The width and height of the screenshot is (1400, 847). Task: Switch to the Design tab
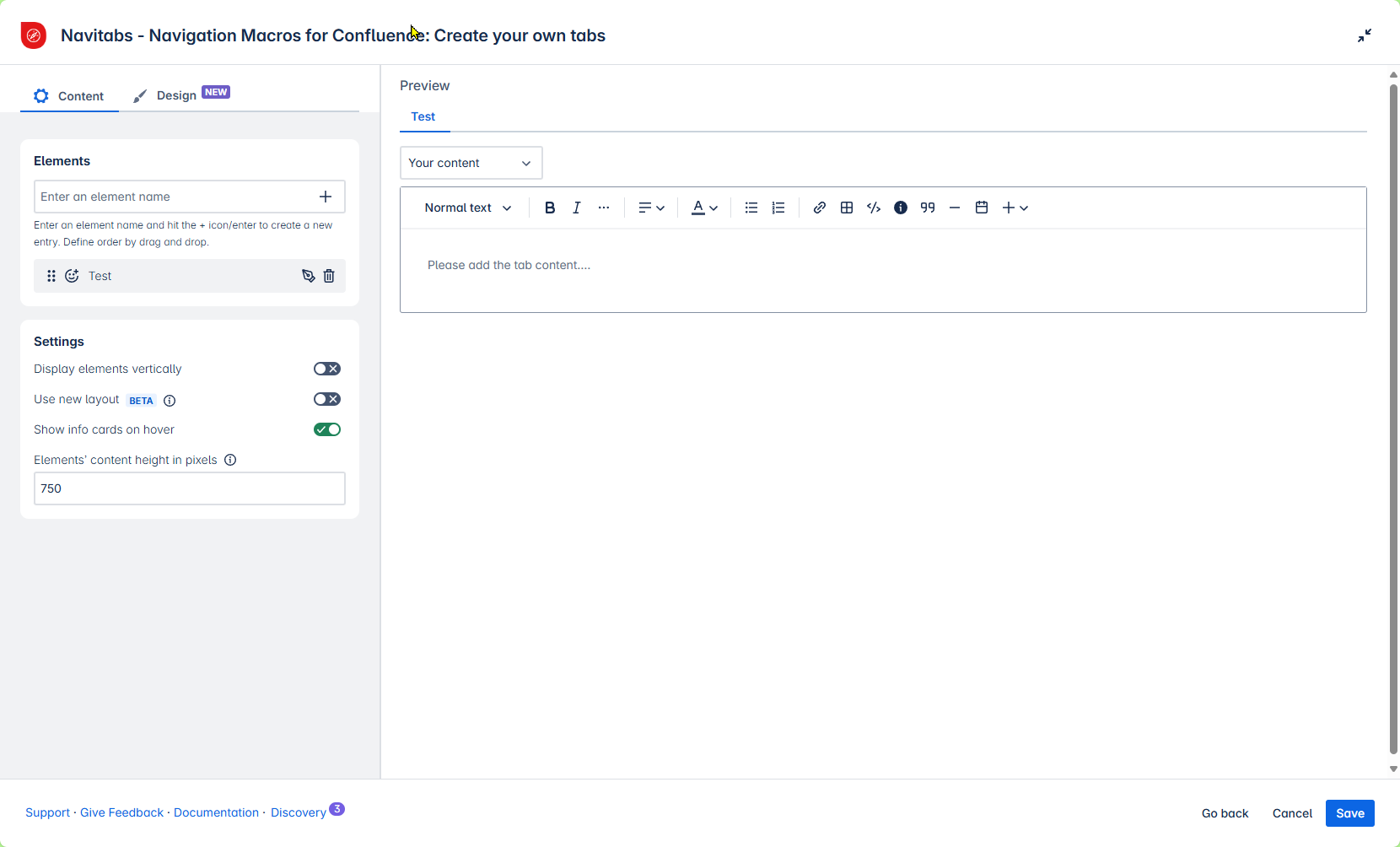(x=177, y=95)
